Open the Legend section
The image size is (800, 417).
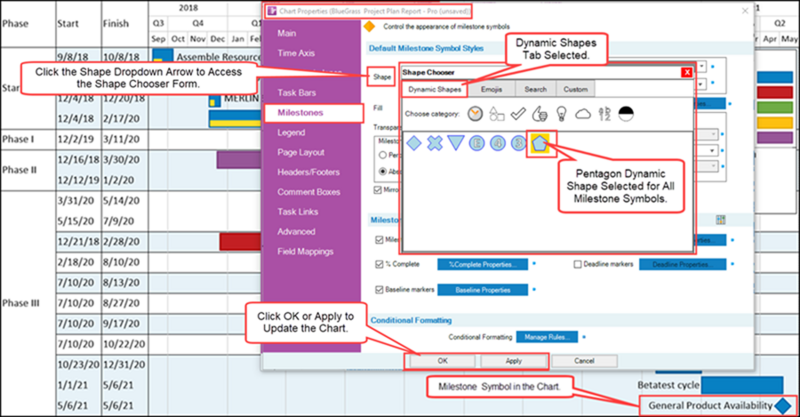[291, 133]
